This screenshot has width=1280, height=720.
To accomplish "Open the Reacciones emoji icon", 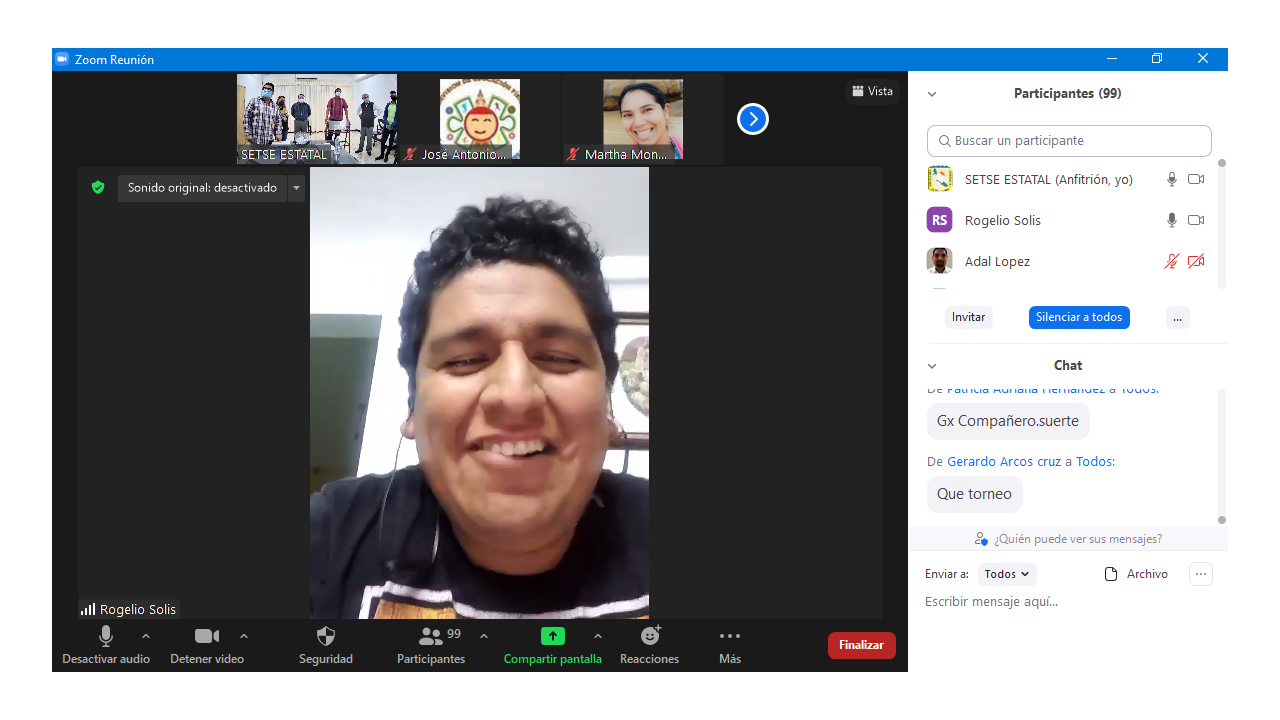I will pos(650,636).
